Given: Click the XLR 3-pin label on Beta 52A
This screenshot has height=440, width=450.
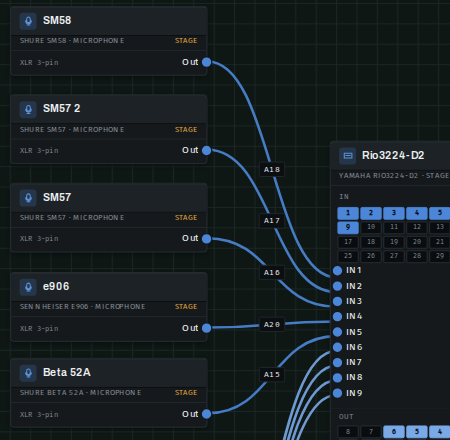Looking at the screenshot, I should (x=39, y=415).
